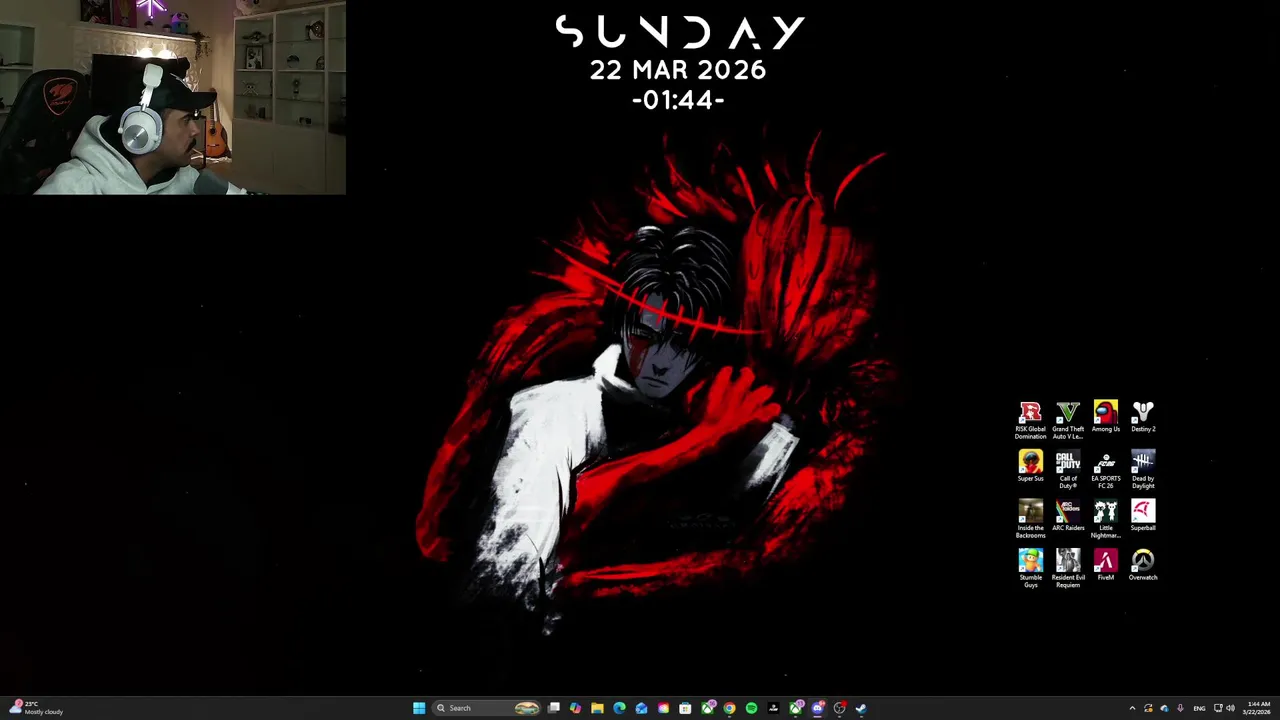This screenshot has width=1280, height=720.
Task: Launch the Grand Theft Auto V shortcut
Action: pyautogui.click(x=1068, y=420)
